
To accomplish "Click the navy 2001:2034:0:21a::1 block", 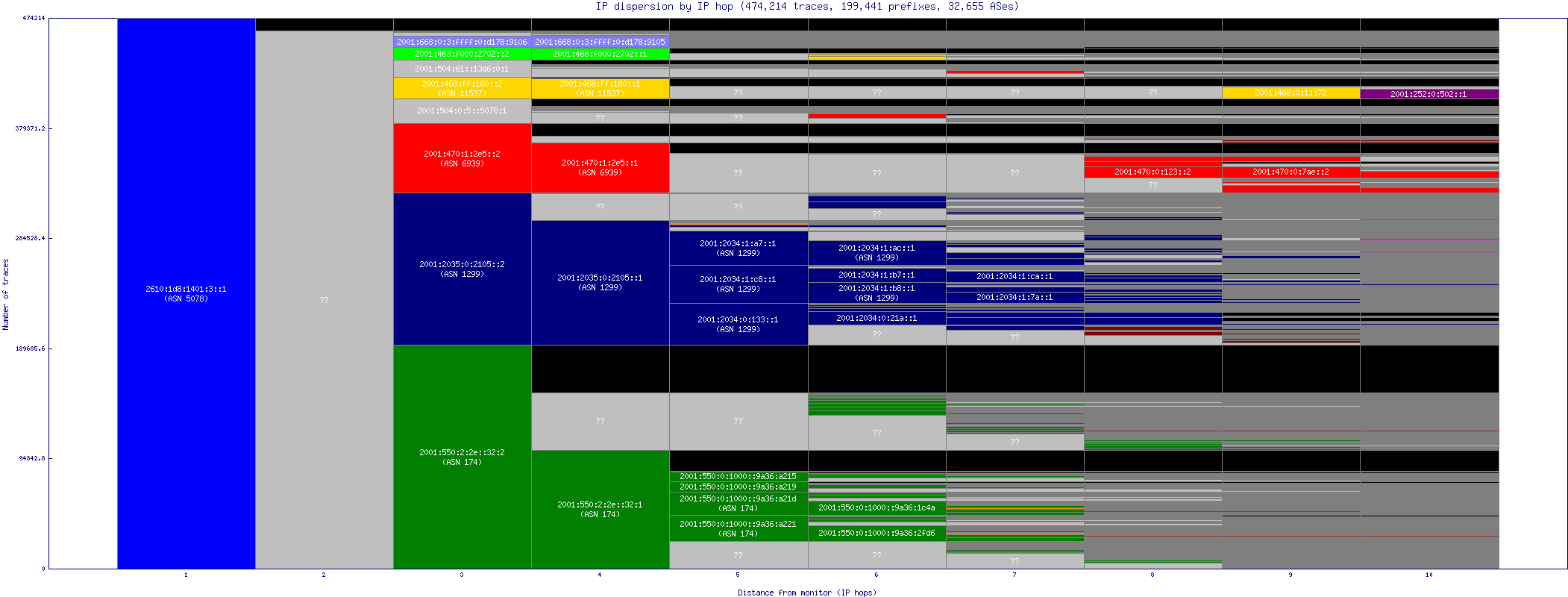I will 876,318.
